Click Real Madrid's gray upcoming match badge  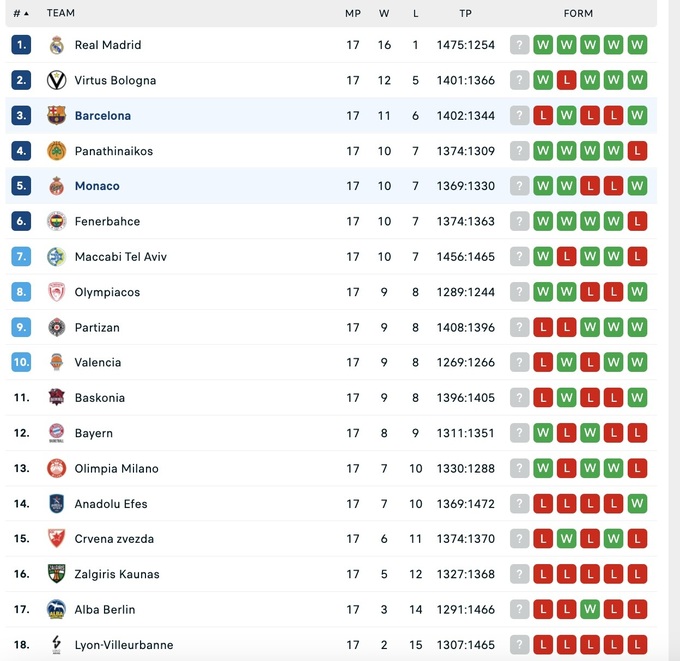pyautogui.click(x=519, y=45)
